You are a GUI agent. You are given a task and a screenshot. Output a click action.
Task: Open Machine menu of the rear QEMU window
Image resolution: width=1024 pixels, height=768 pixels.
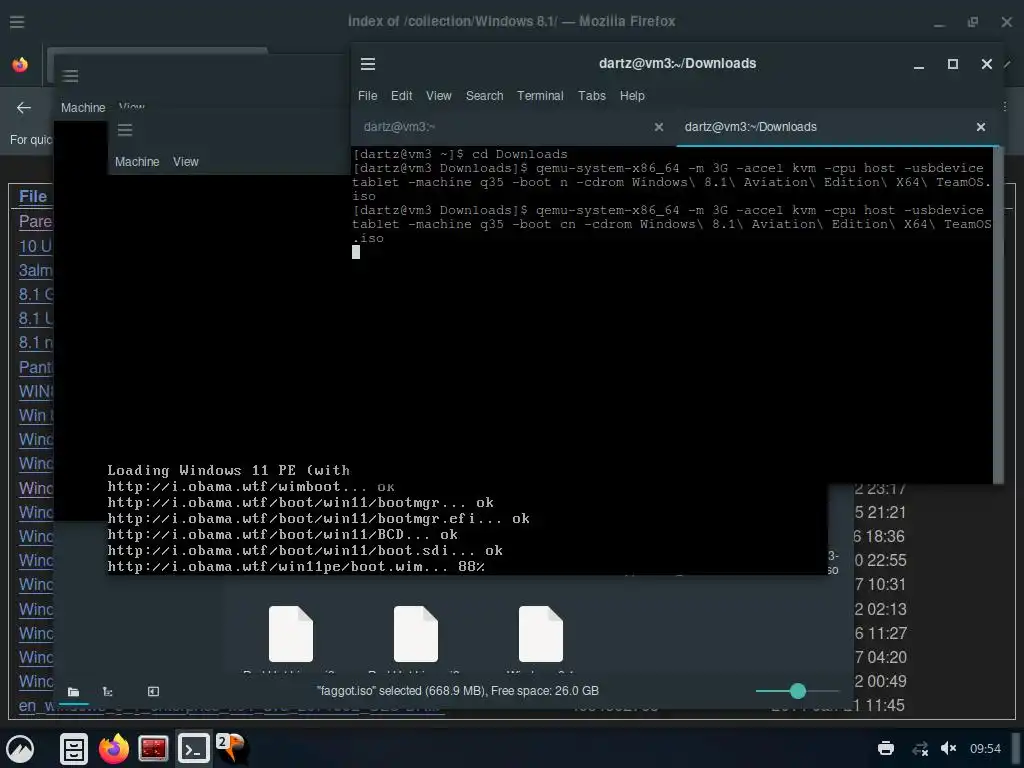(83, 108)
